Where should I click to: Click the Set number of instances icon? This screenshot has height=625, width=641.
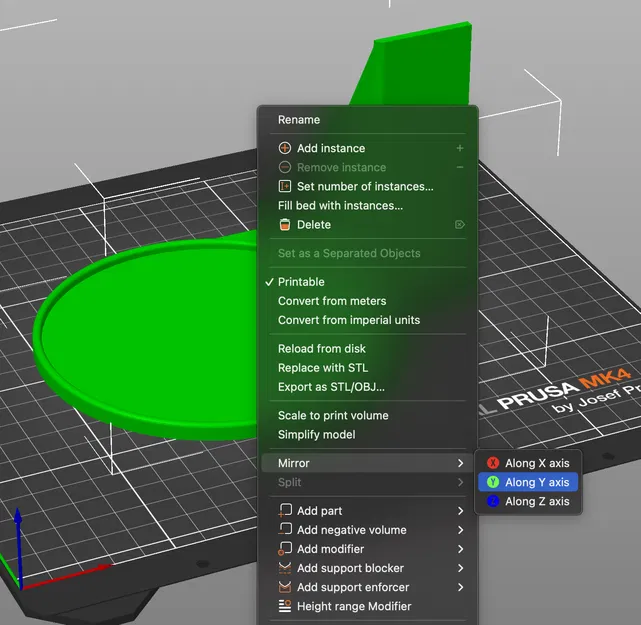tap(285, 186)
